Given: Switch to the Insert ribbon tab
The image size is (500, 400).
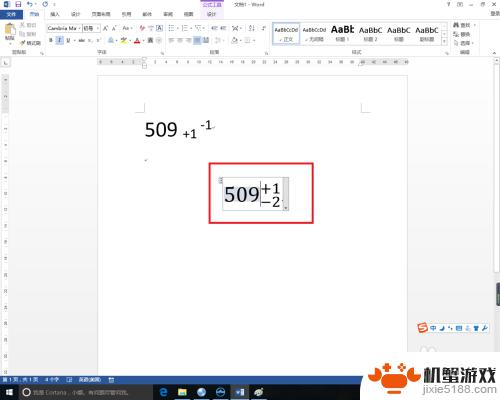Looking at the screenshot, I should point(55,14).
